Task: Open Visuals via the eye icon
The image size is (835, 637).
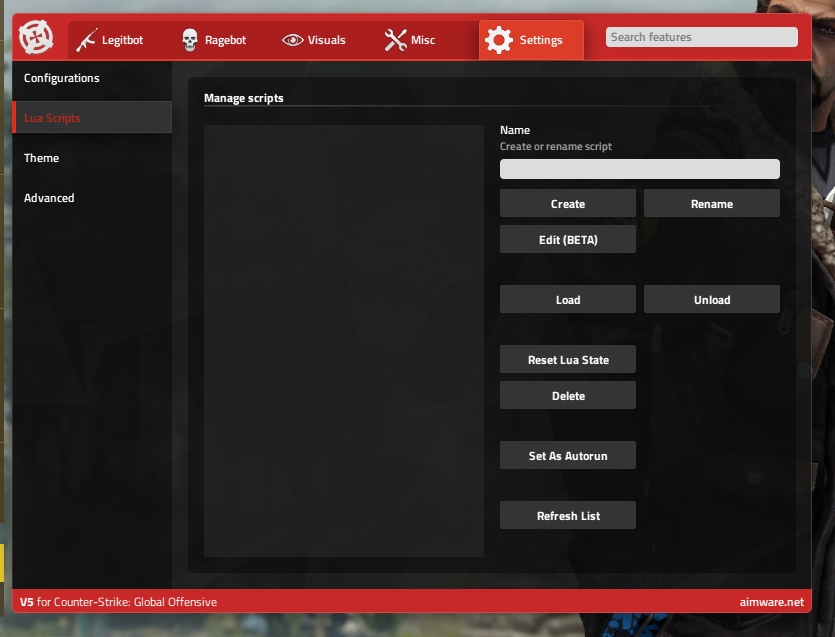Action: [293, 40]
